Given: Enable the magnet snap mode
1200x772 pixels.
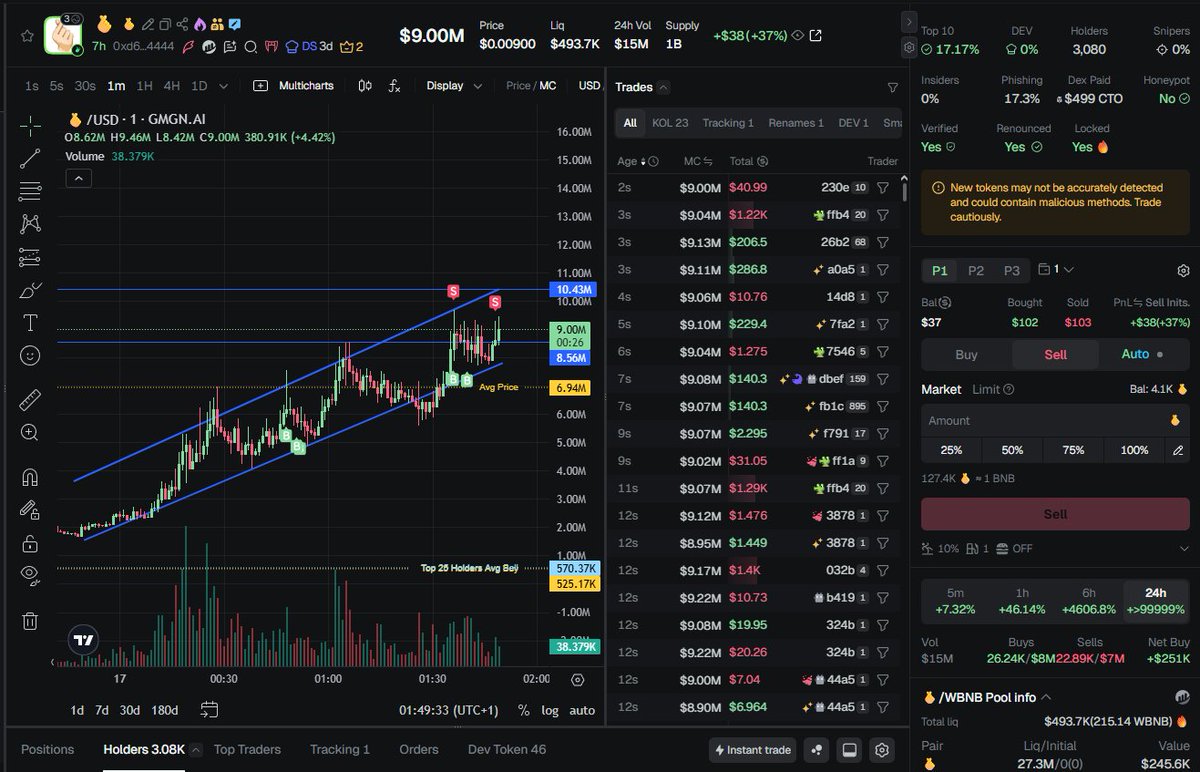Looking at the screenshot, I should [x=29, y=477].
